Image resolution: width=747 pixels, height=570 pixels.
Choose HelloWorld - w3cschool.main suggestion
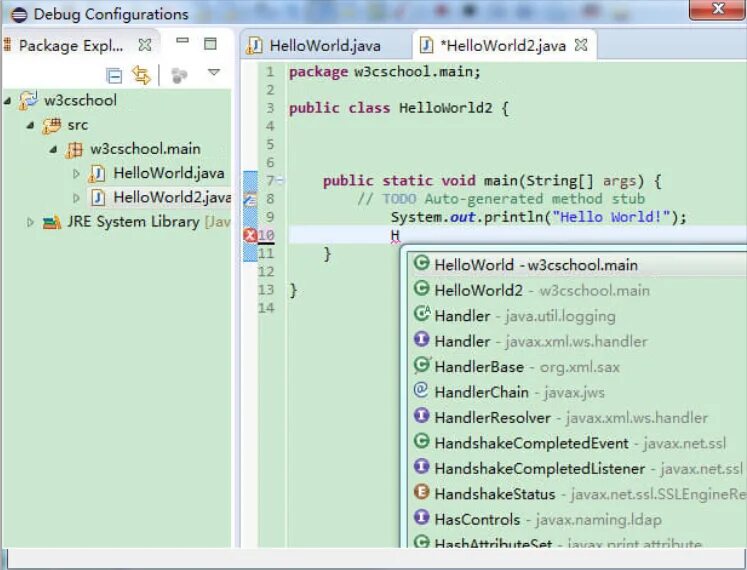pyautogui.click(x=576, y=265)
